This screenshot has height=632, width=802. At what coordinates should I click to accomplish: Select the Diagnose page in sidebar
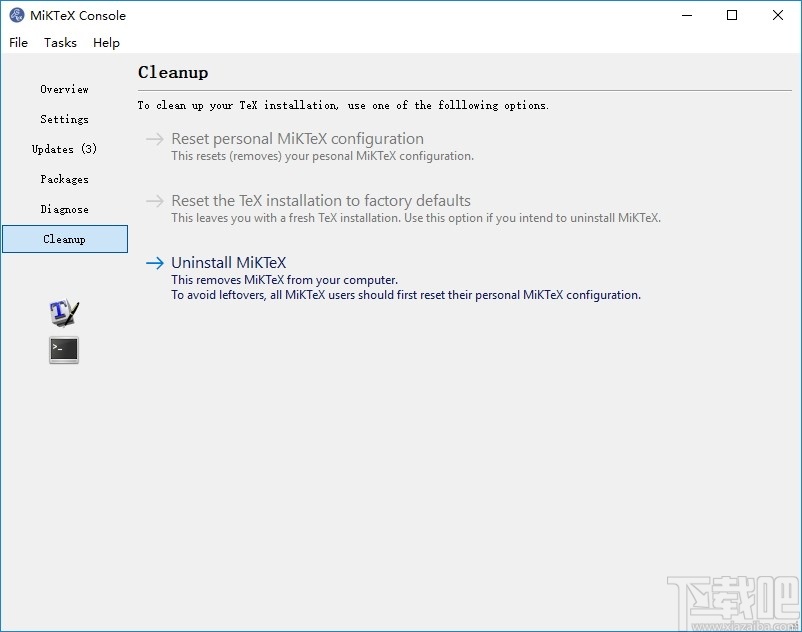(x=64, y=209)
